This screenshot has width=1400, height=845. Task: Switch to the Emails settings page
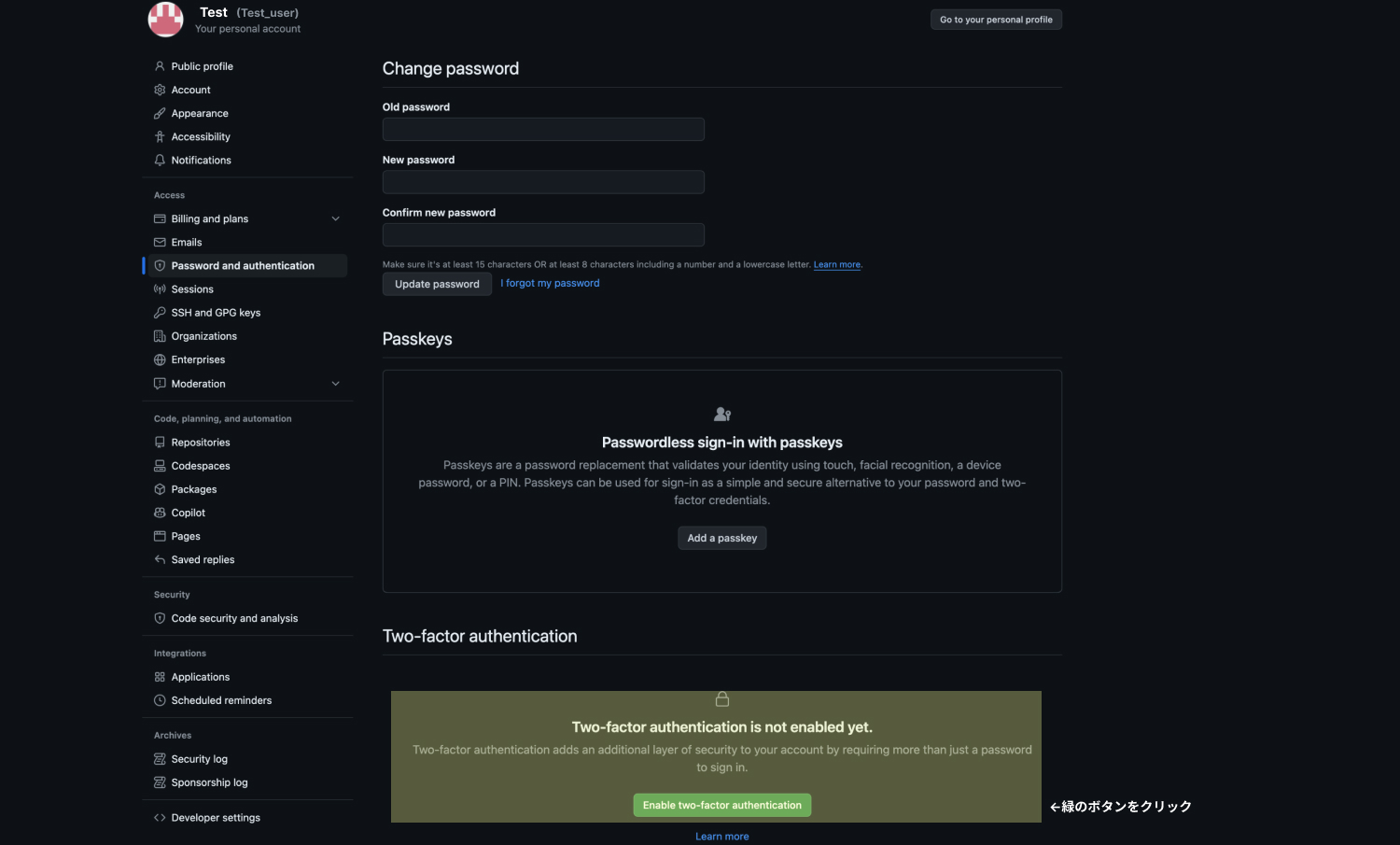coord(186,242)
